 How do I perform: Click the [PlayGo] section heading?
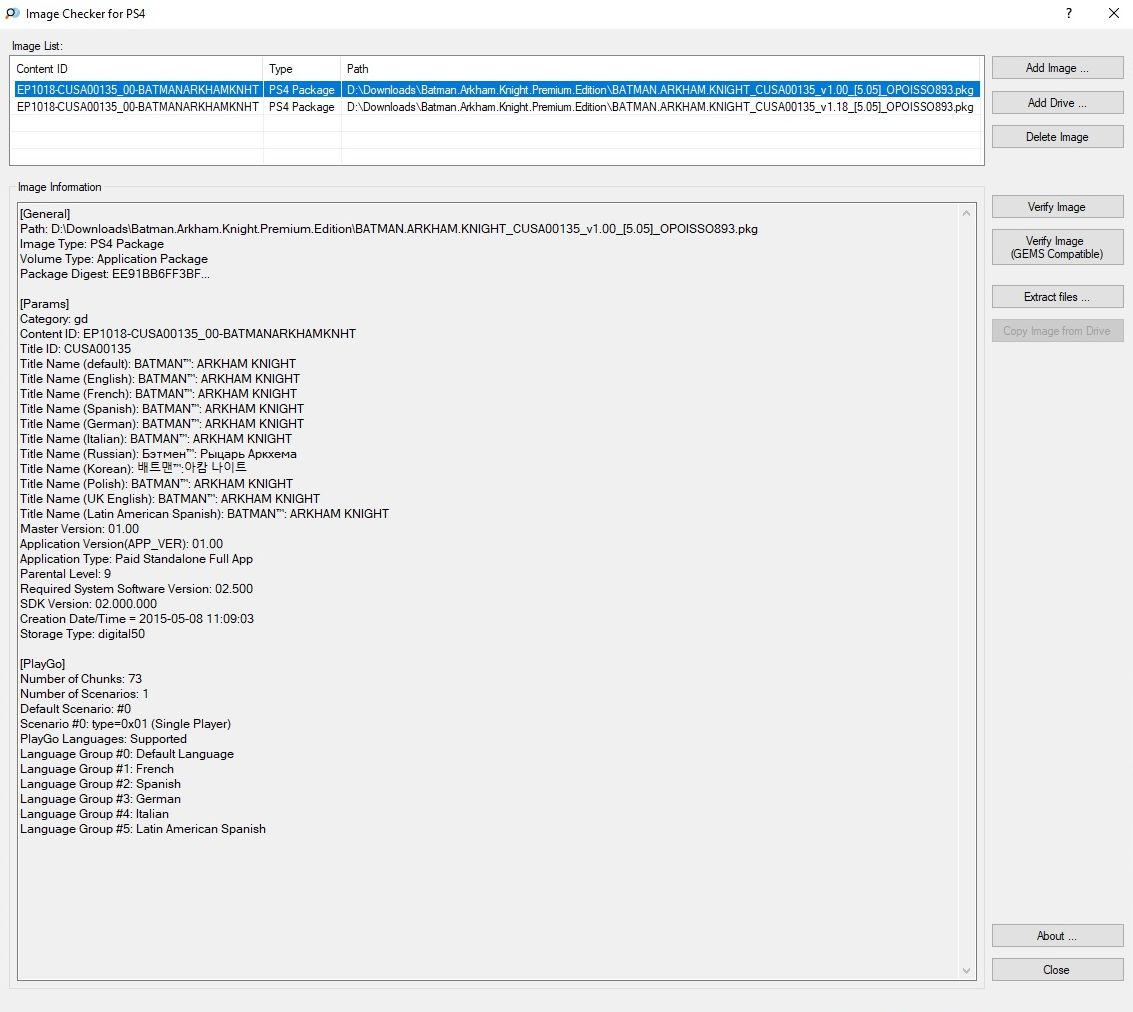[43, 664]
